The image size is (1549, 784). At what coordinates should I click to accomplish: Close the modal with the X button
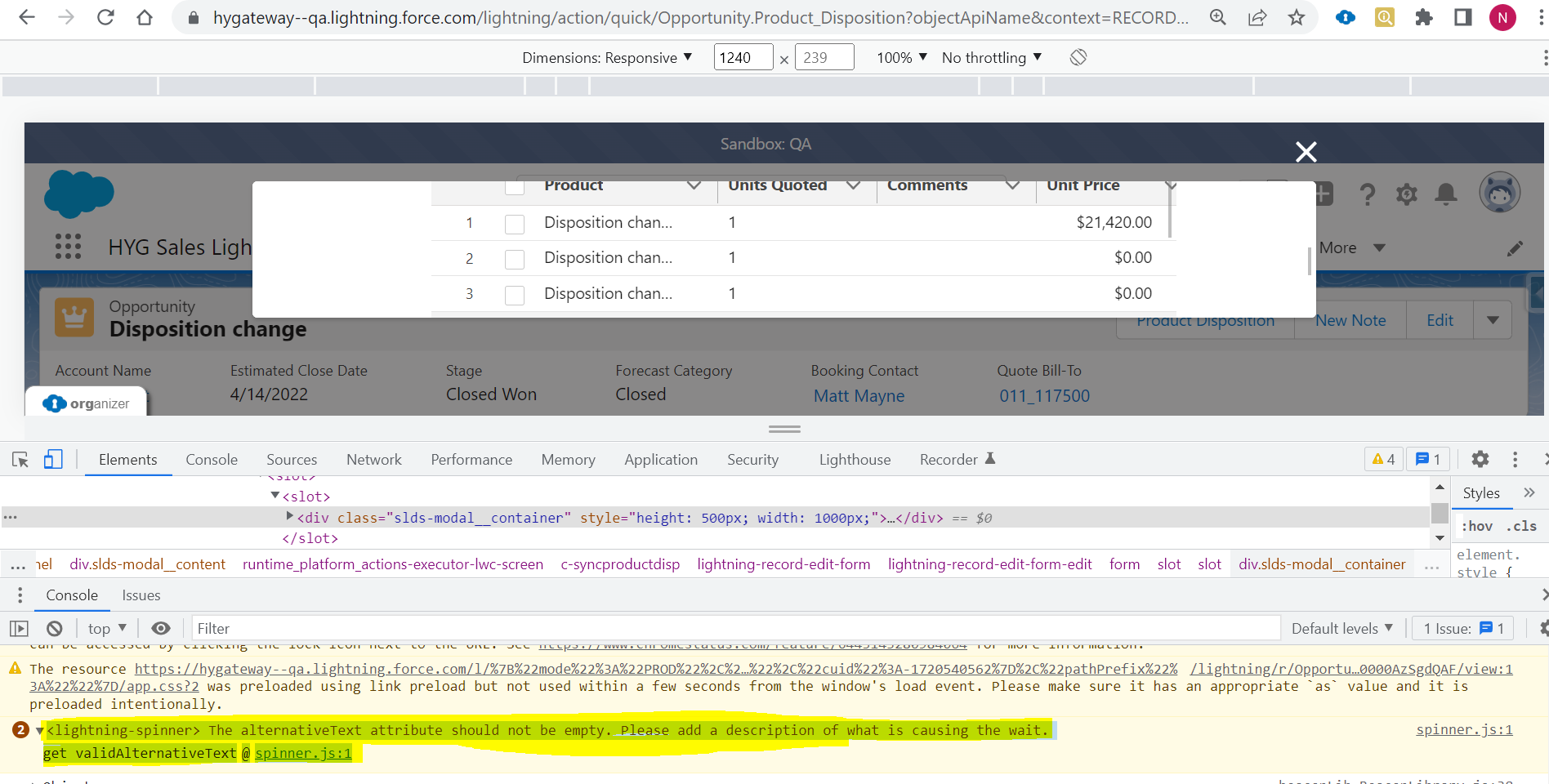pyautogui.click(x=1306, y=152)
